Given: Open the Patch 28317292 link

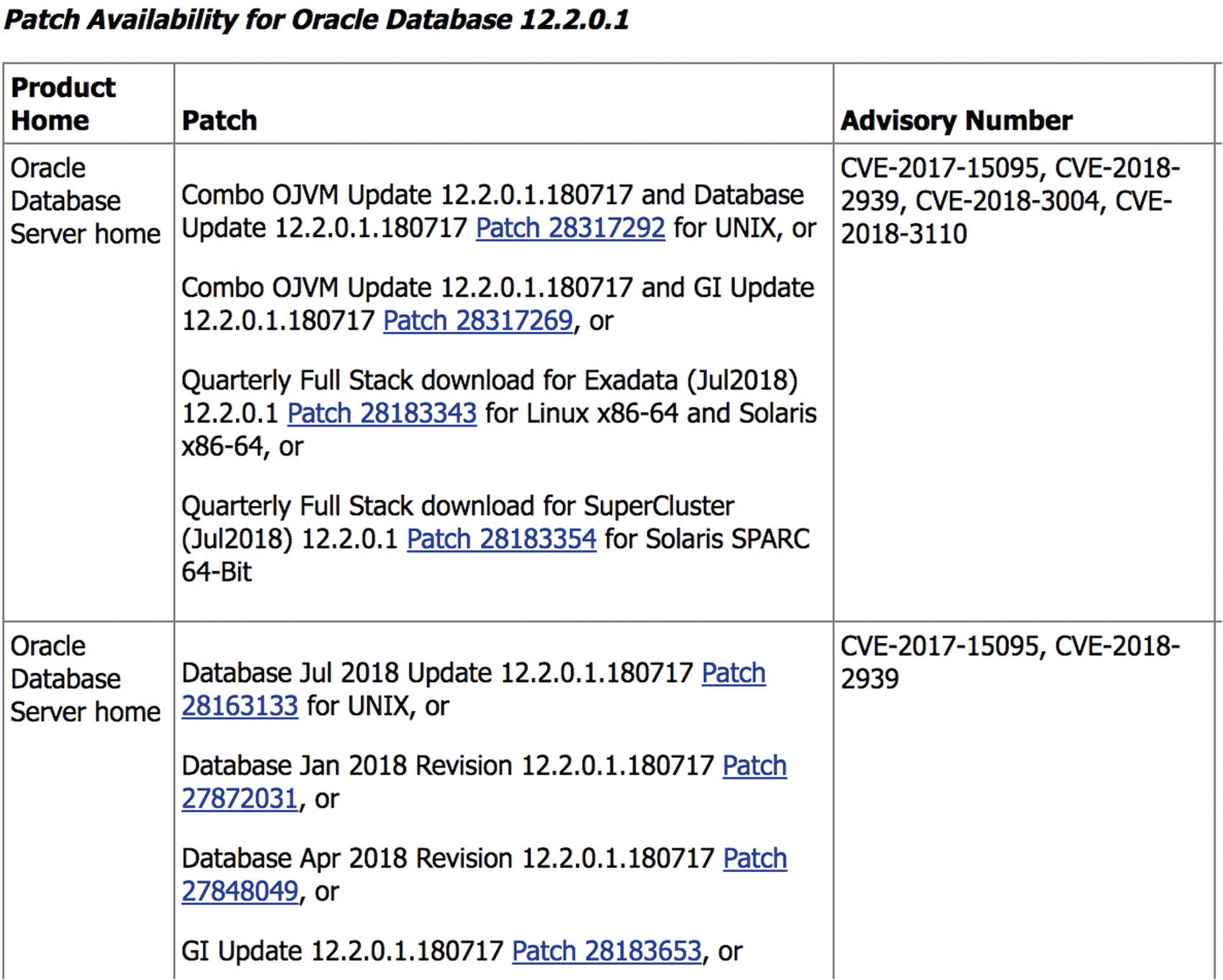Looking at the screenshot, I should coord(571,228).
